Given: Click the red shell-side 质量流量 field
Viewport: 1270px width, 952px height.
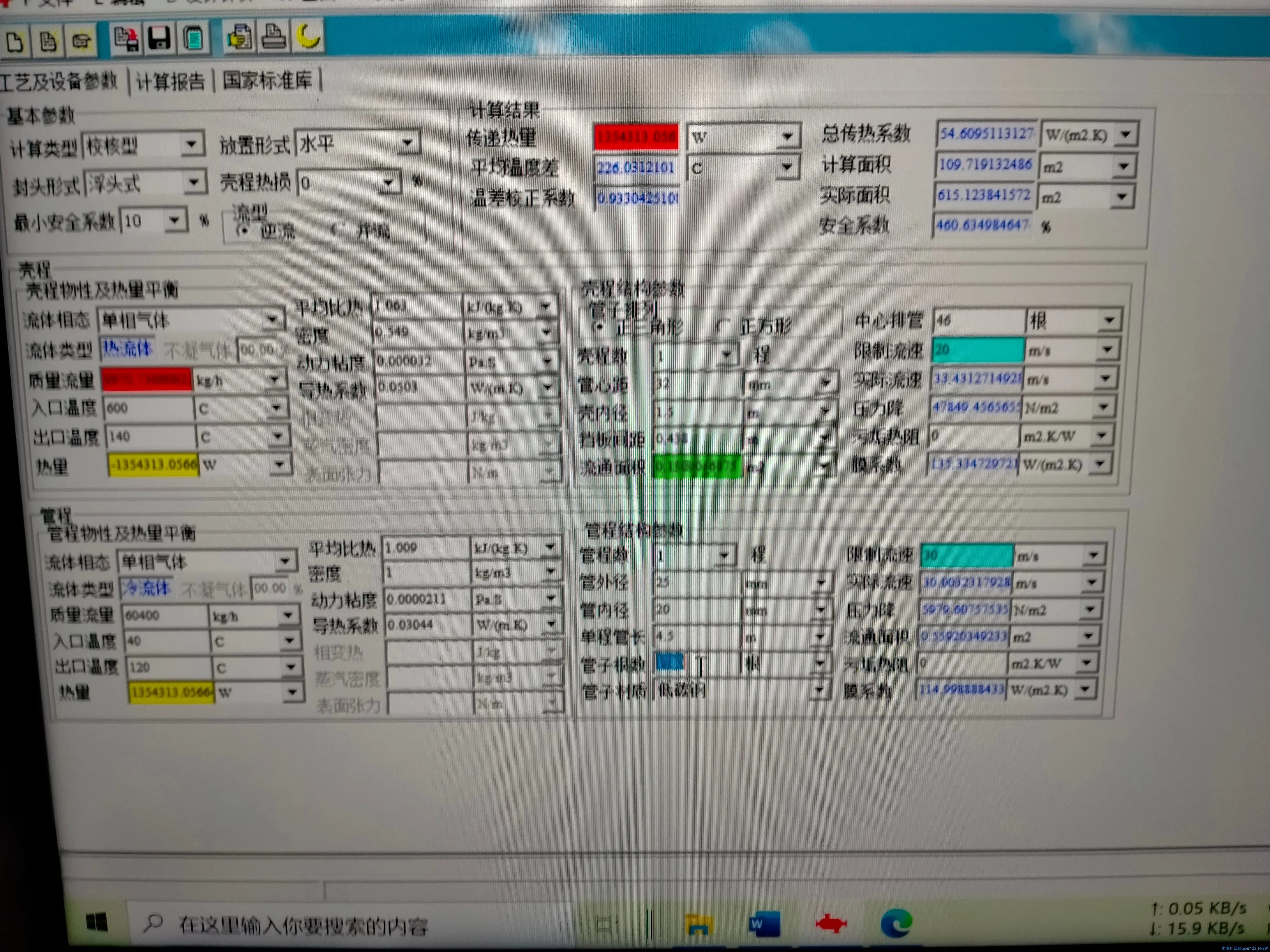Looking at the screenshot, I should pyautogui.click(x=147, y=379).
